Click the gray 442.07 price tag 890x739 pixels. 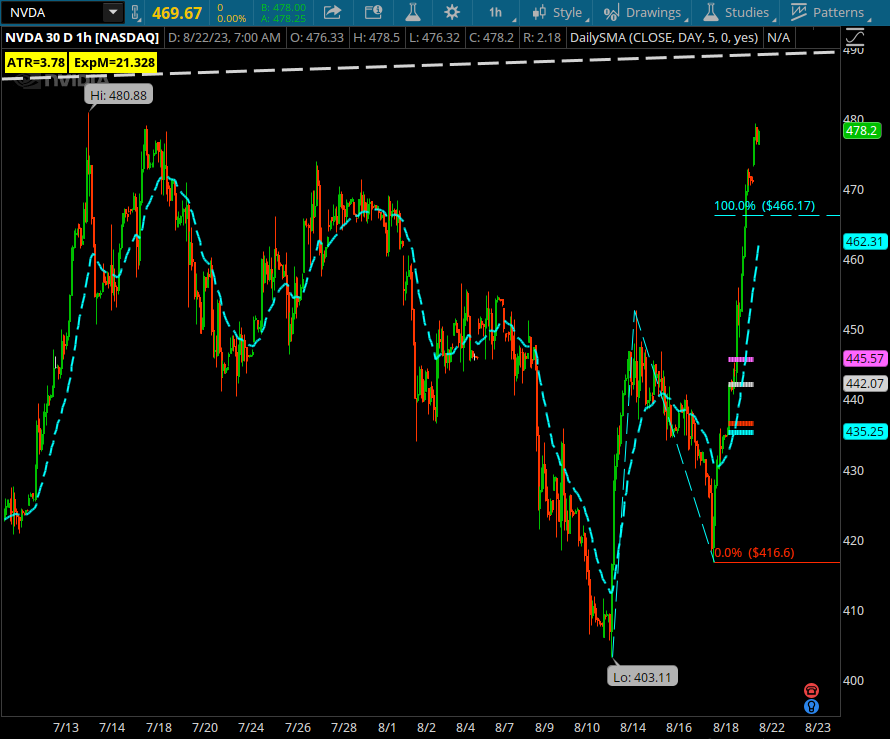pos(864,384)
